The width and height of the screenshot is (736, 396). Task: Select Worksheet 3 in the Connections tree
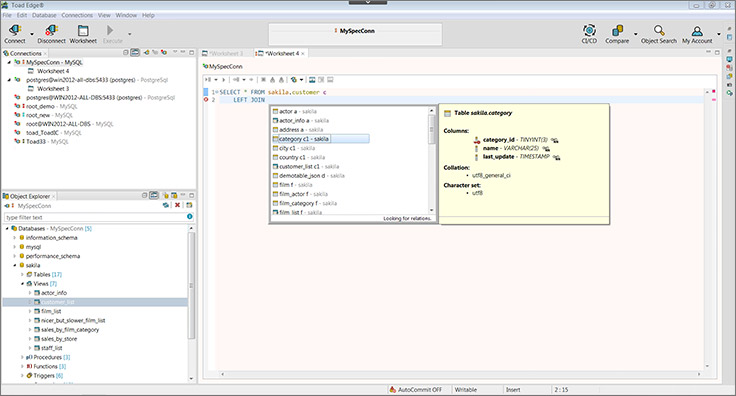pos(53,89)
